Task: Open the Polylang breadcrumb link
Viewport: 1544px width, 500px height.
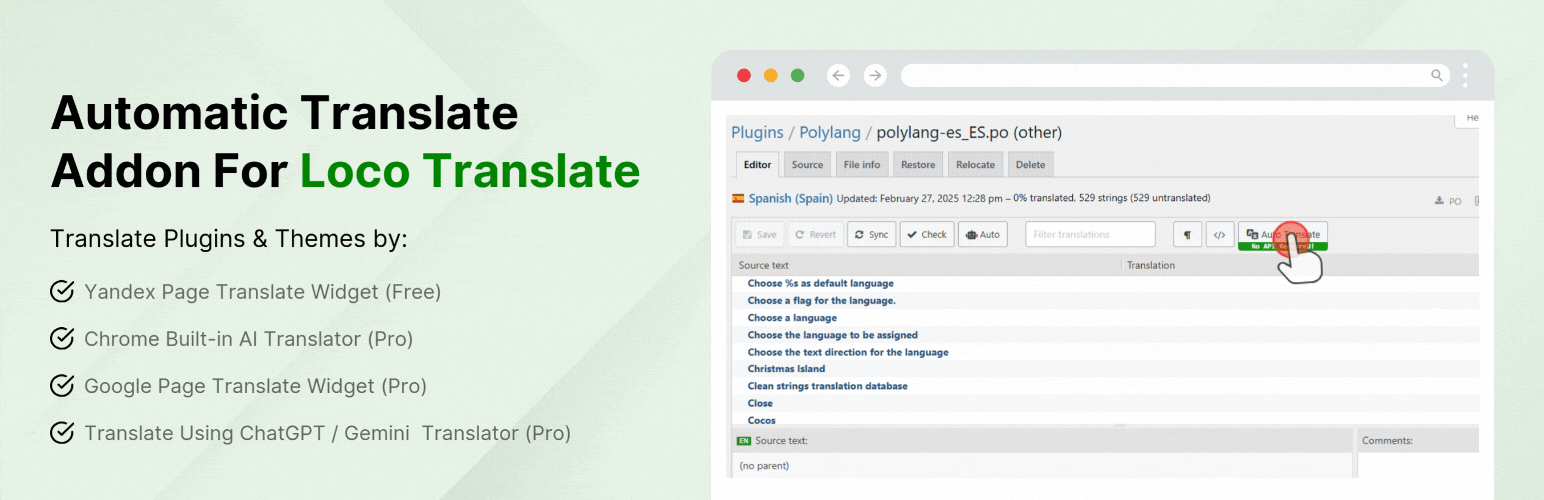Action: coord(830,132)
